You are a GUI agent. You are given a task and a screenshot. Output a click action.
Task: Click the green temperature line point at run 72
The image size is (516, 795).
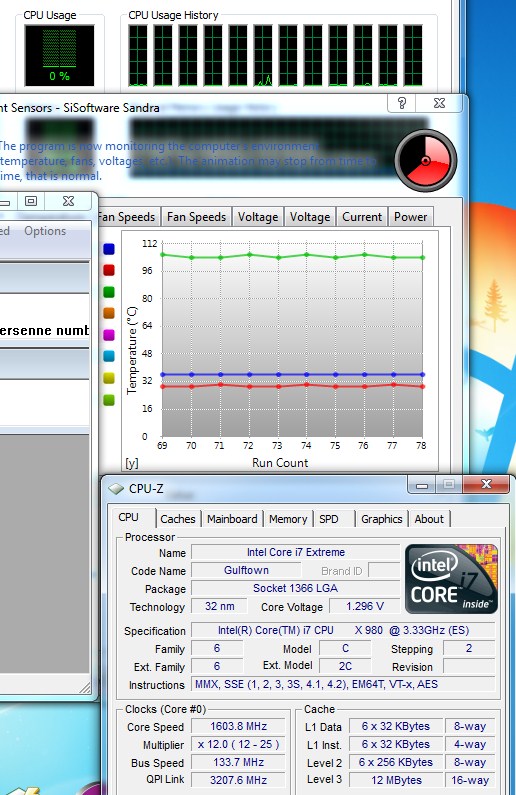pos(249,255)
